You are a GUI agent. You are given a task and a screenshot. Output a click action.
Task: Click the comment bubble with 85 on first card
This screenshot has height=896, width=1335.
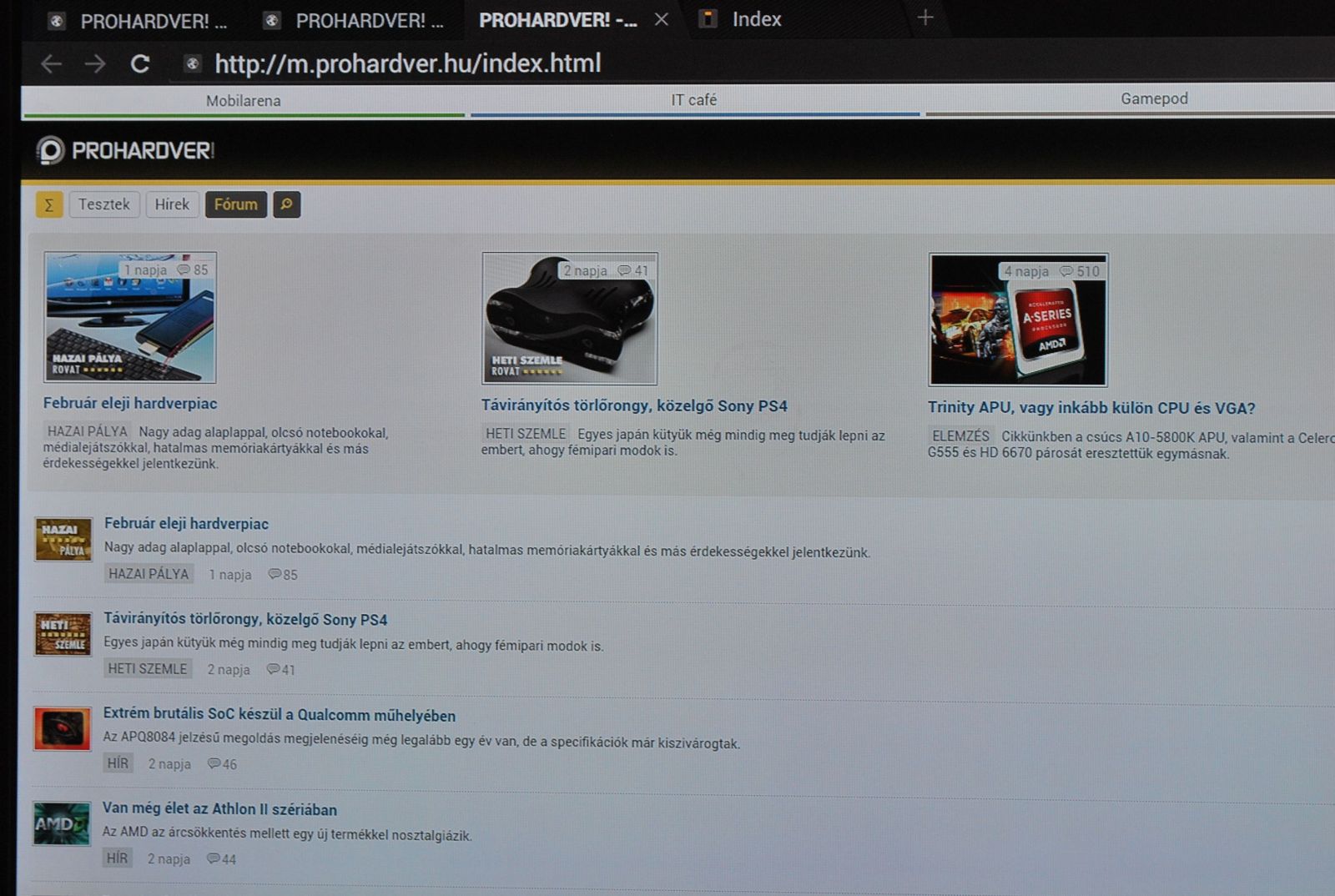[x=193, y=270]
